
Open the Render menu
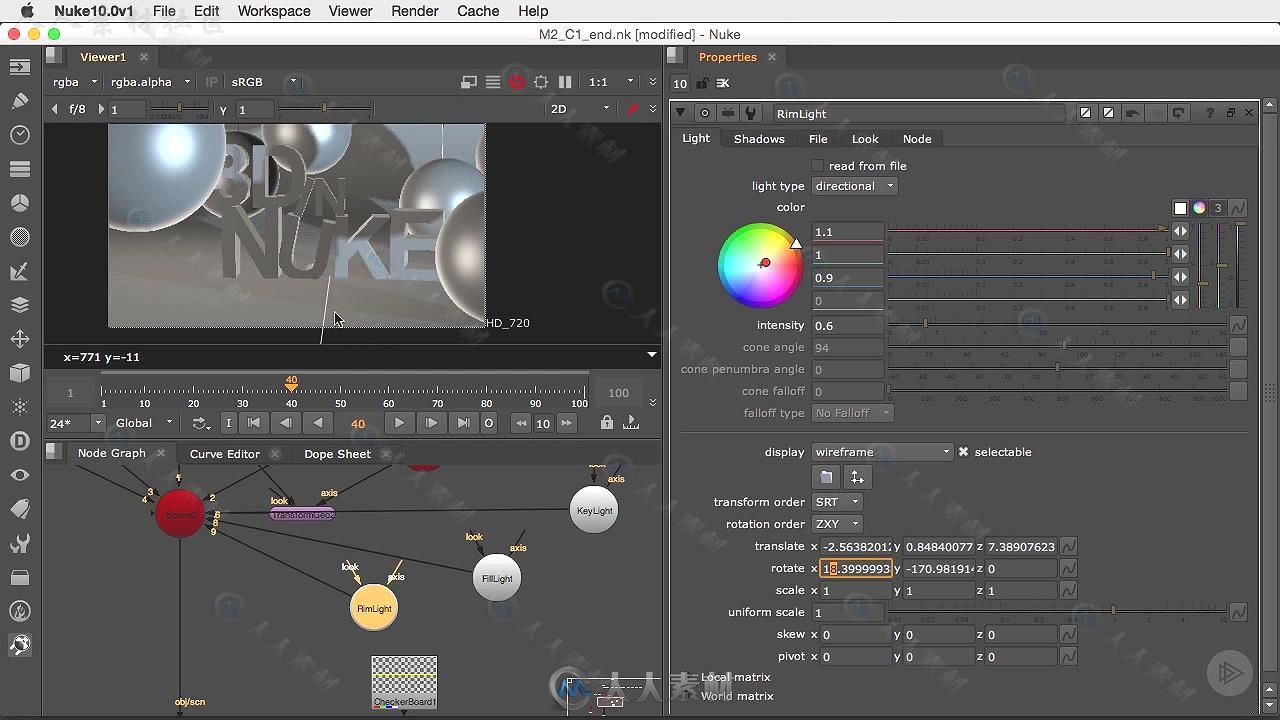(x=415, y=11)
